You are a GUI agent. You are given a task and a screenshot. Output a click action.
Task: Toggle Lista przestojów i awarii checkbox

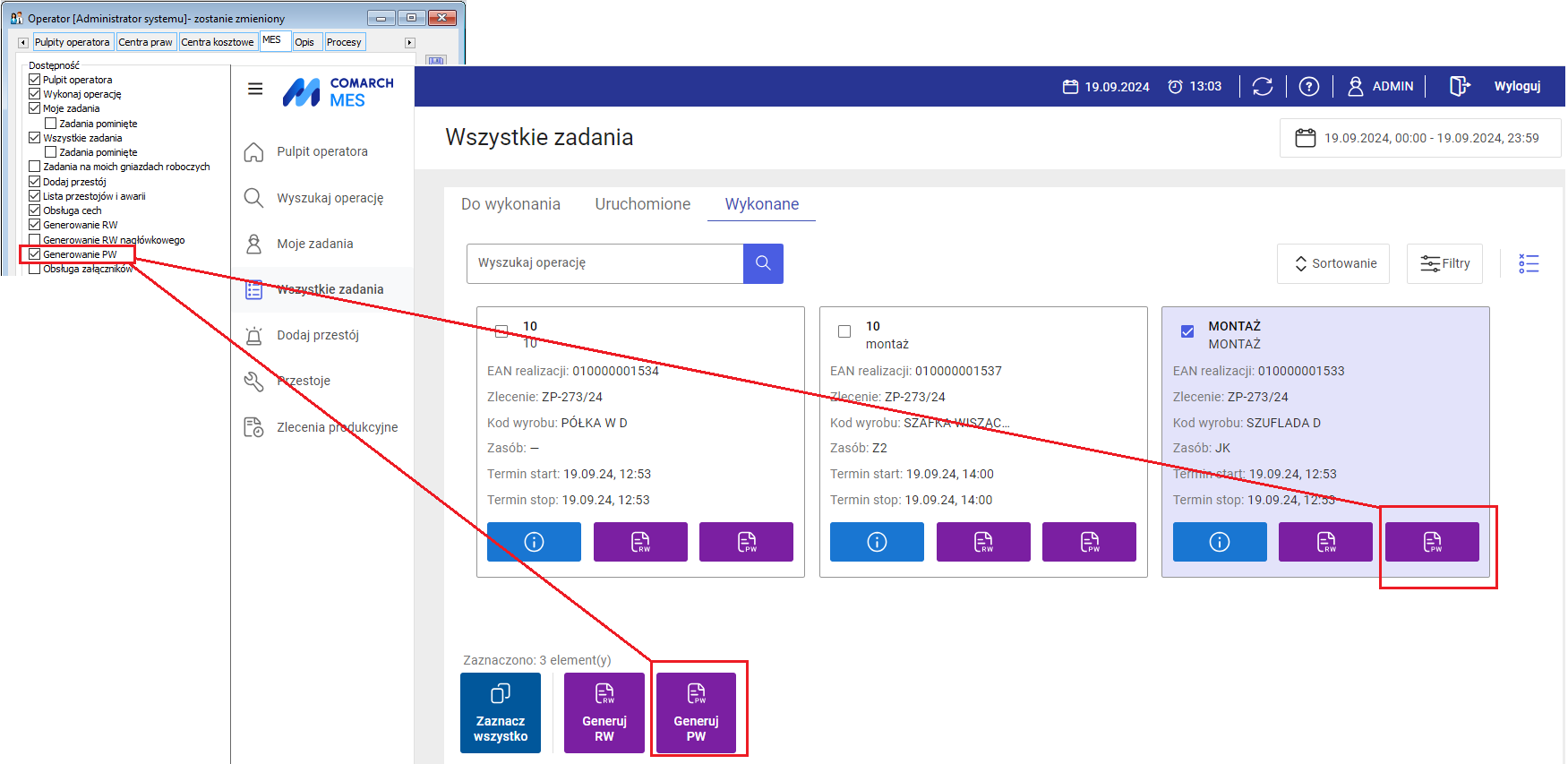pyautogui.click(x=35, y=196)
